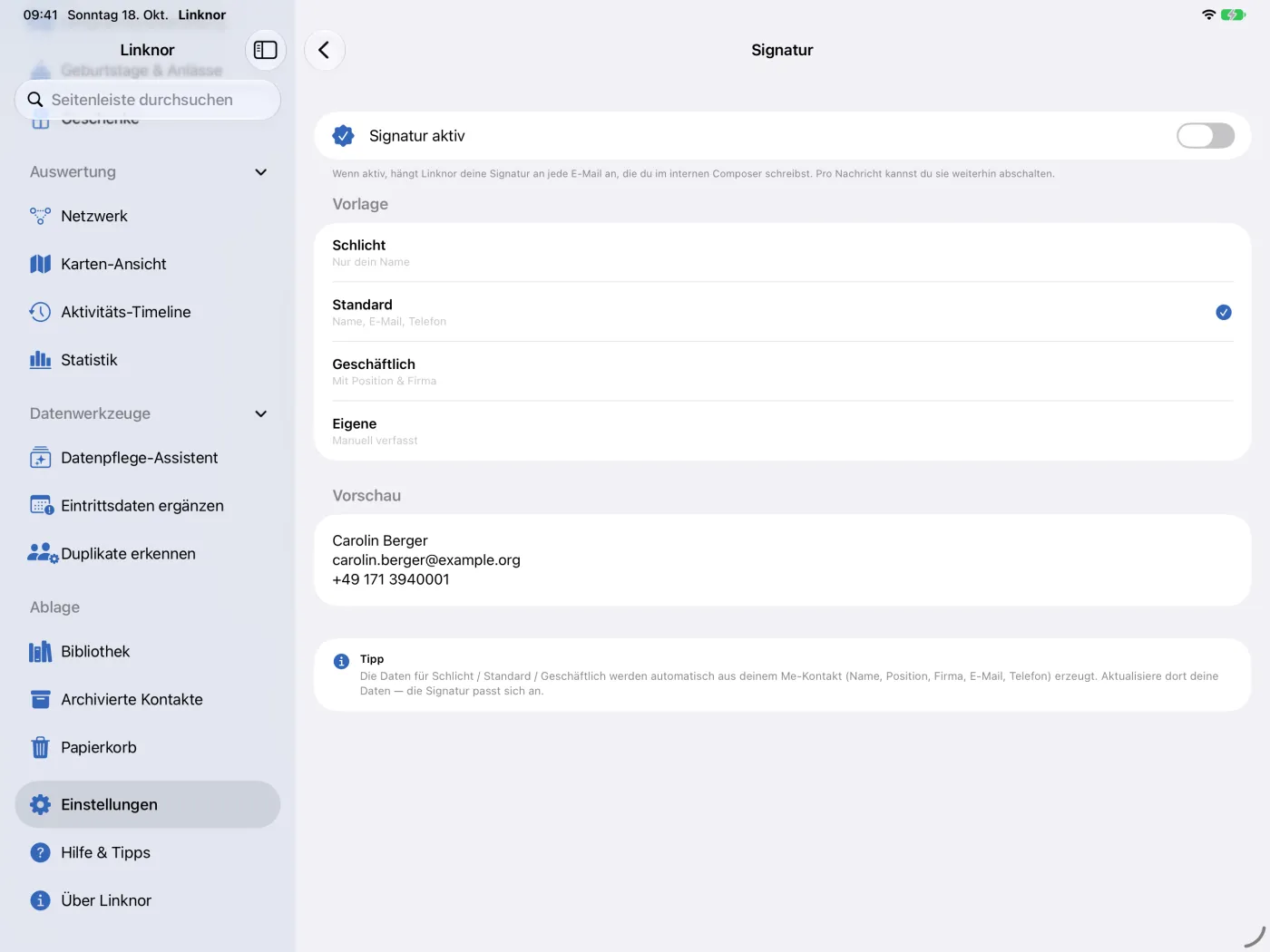This screenshot has width=1270, height=952.
Task: Click the search magnifier icon
Action: (35, 100)
